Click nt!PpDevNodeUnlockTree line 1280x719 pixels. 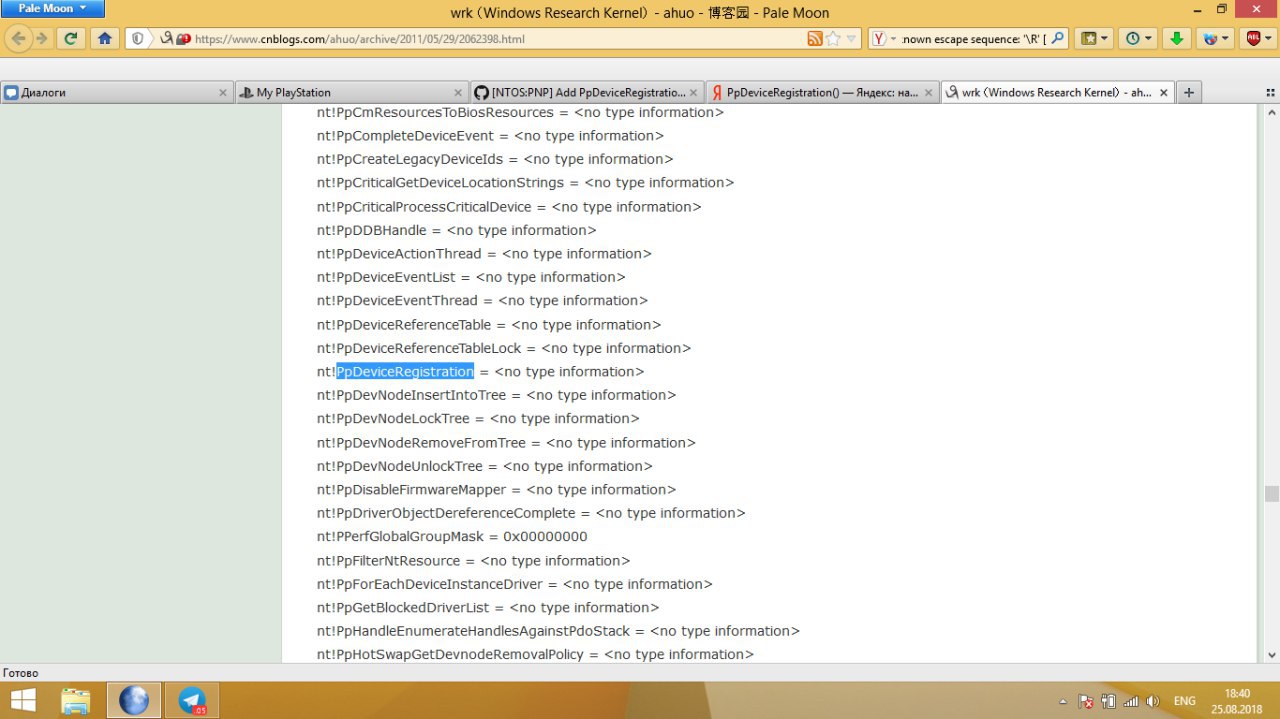click(485, 466)
